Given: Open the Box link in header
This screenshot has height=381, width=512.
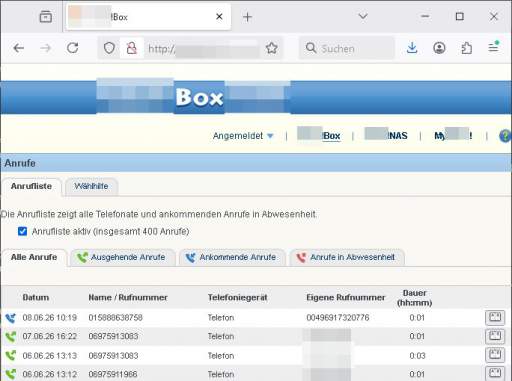Looking at the screenshot, I should [x=319, y=136].
